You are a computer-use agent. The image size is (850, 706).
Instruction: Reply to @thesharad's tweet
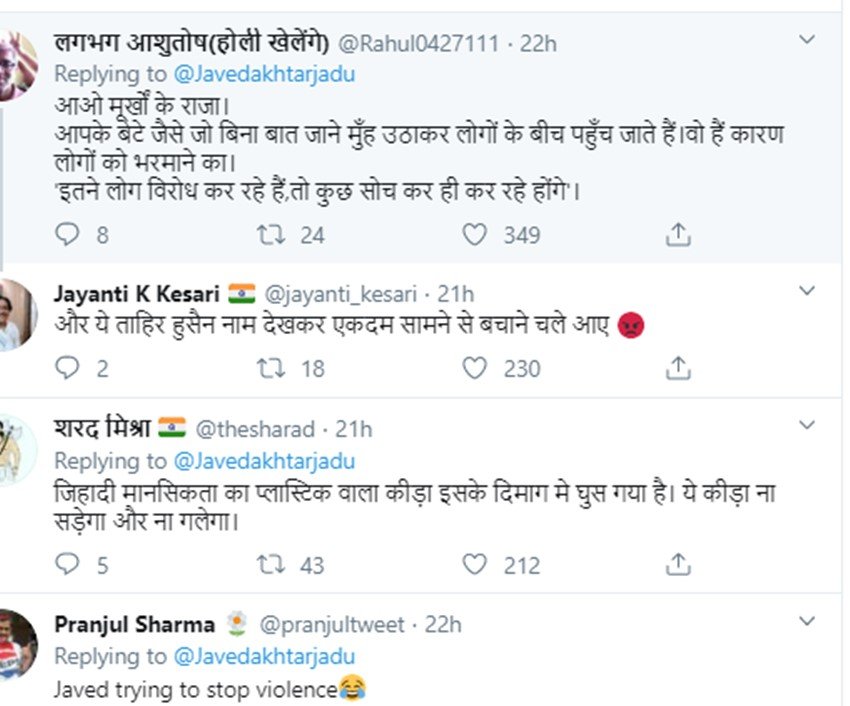click(67, 566)
